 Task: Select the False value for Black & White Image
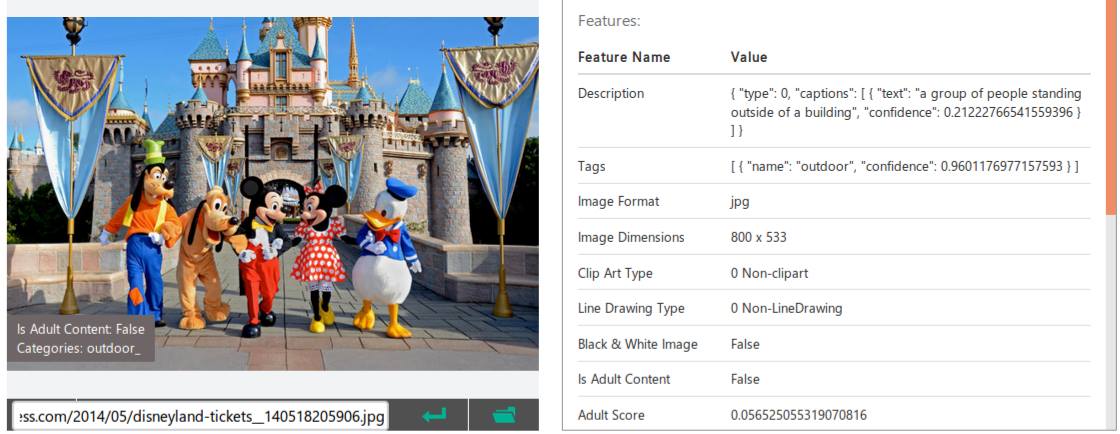pyautogui.click(x=745, y=344)
